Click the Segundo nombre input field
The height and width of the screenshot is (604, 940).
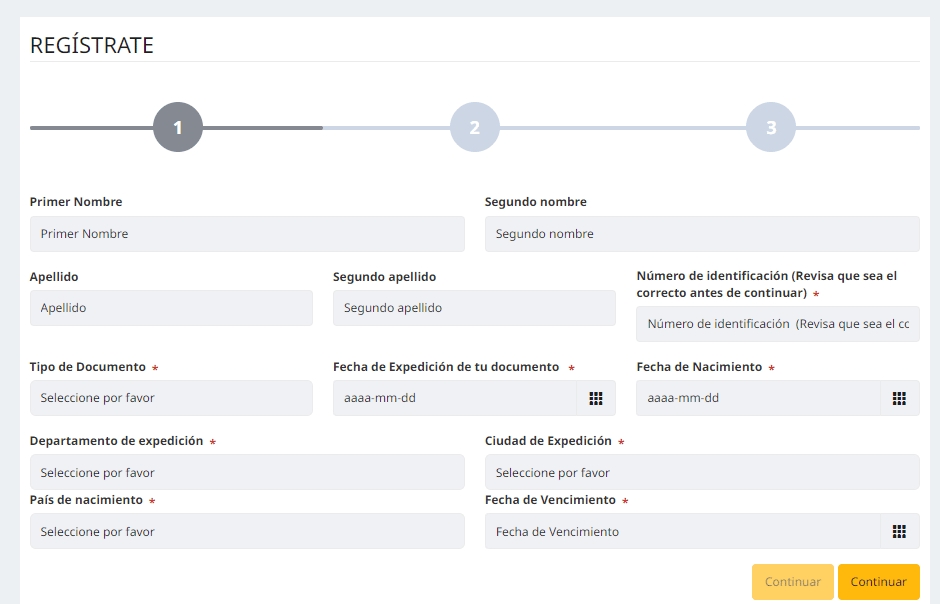[700, 234]
